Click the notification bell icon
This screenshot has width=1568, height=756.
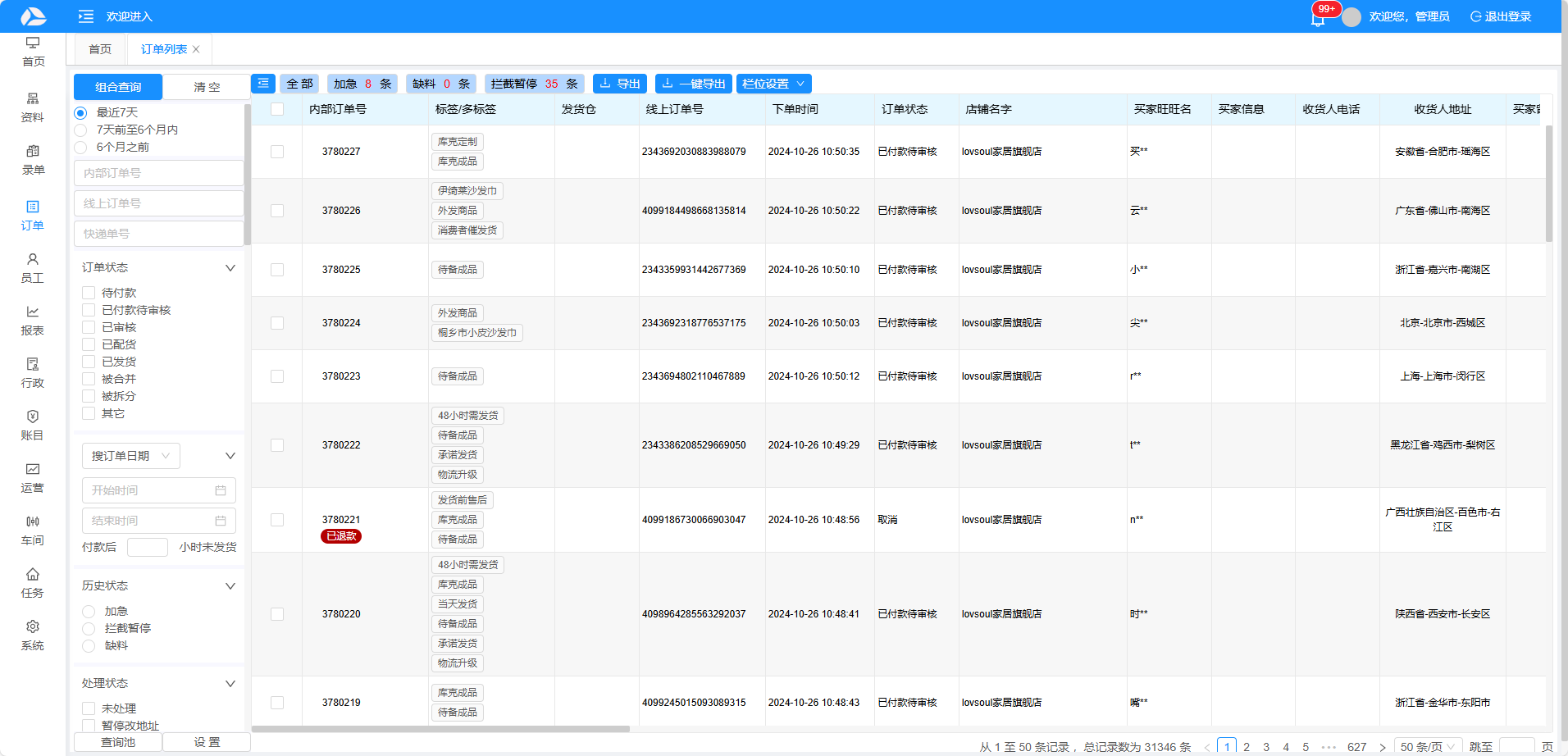pos(1317,19)
